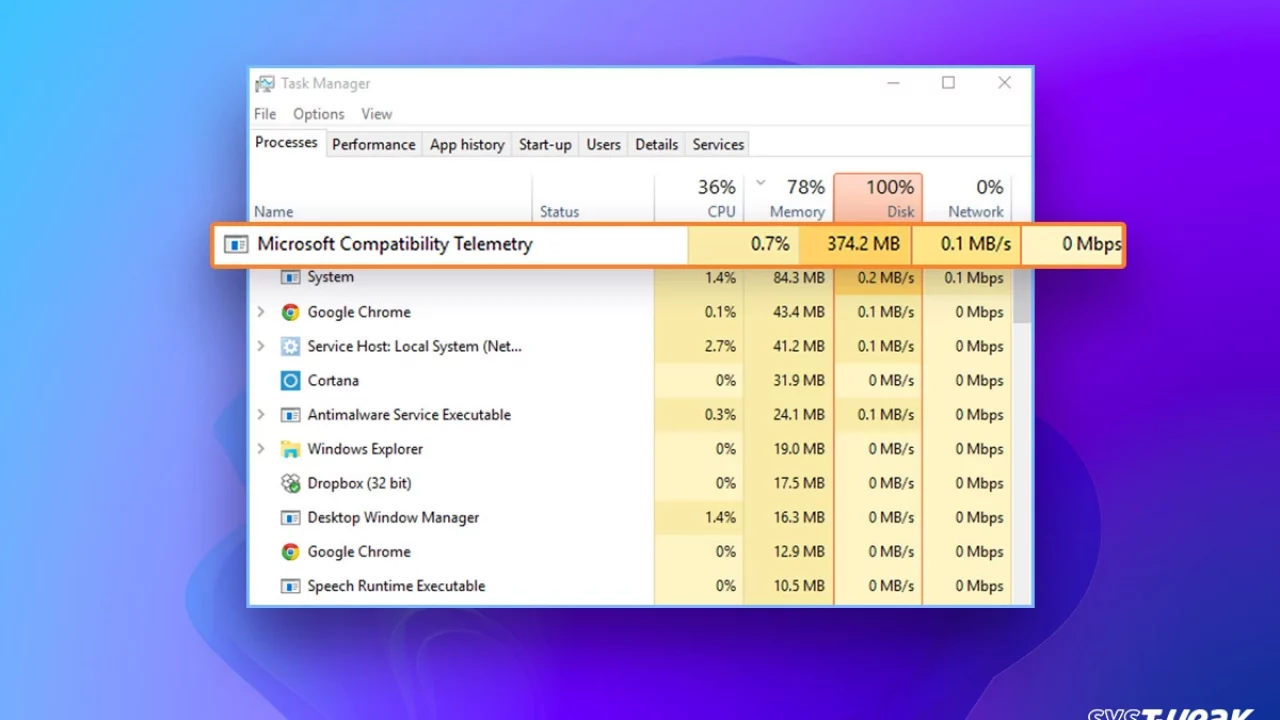This screenshot has height=720, width=1280.
Task: Click the first Google Chrome process icon
Action: pyautogui.click(x=290, y=312)
